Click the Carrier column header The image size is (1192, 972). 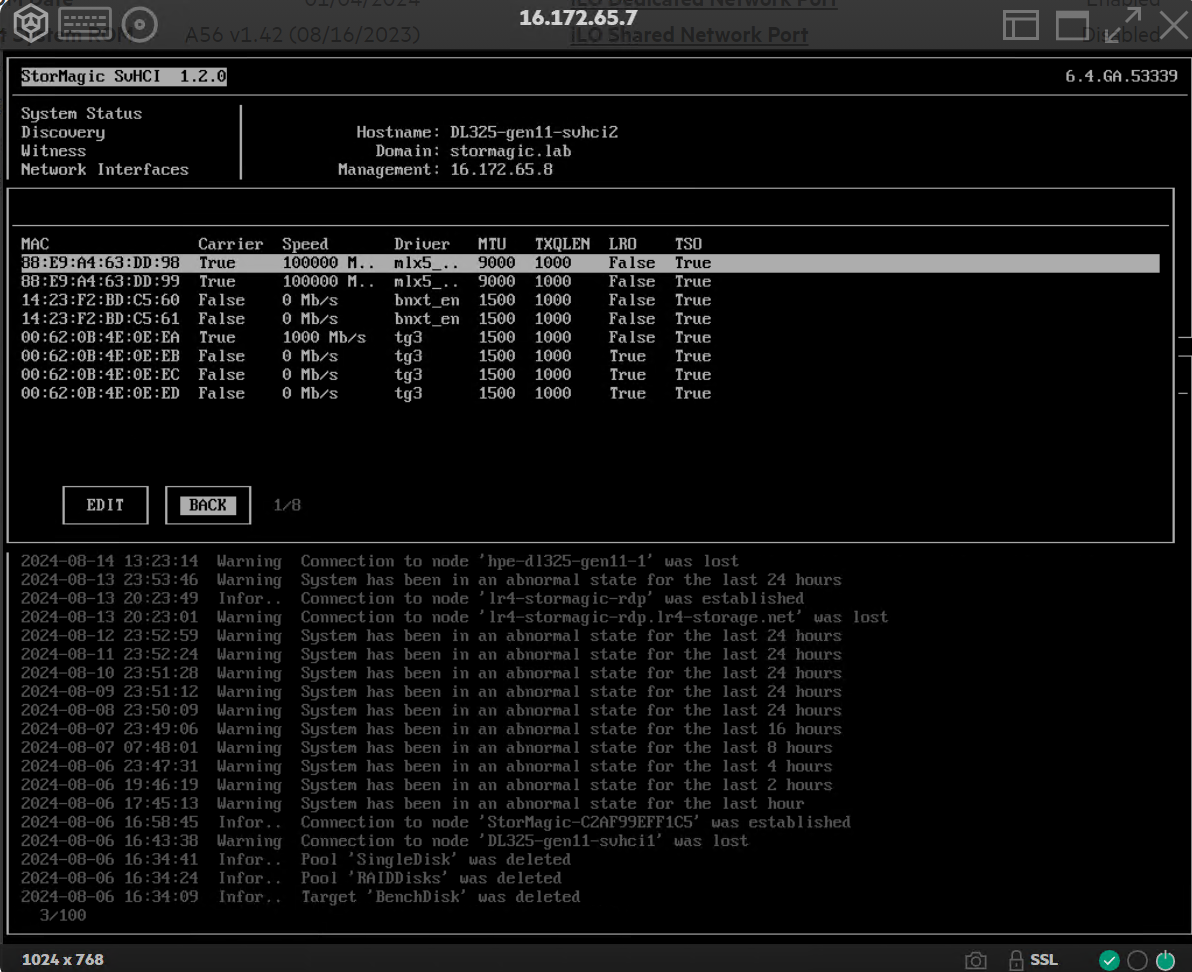230,244
